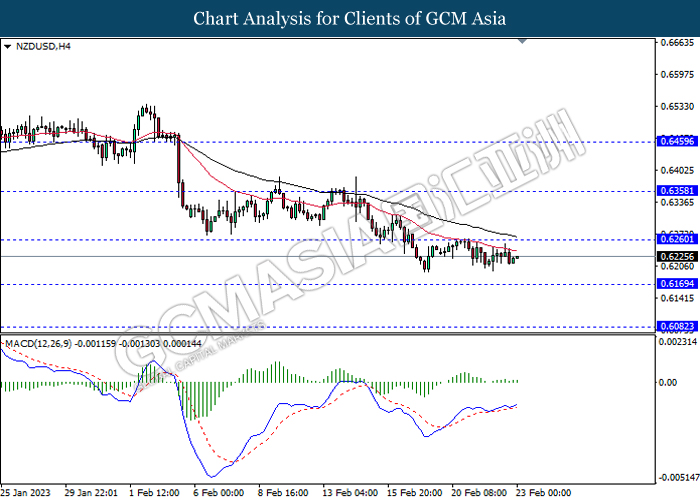Click the 1 Feb 12:00 time label

154,493
